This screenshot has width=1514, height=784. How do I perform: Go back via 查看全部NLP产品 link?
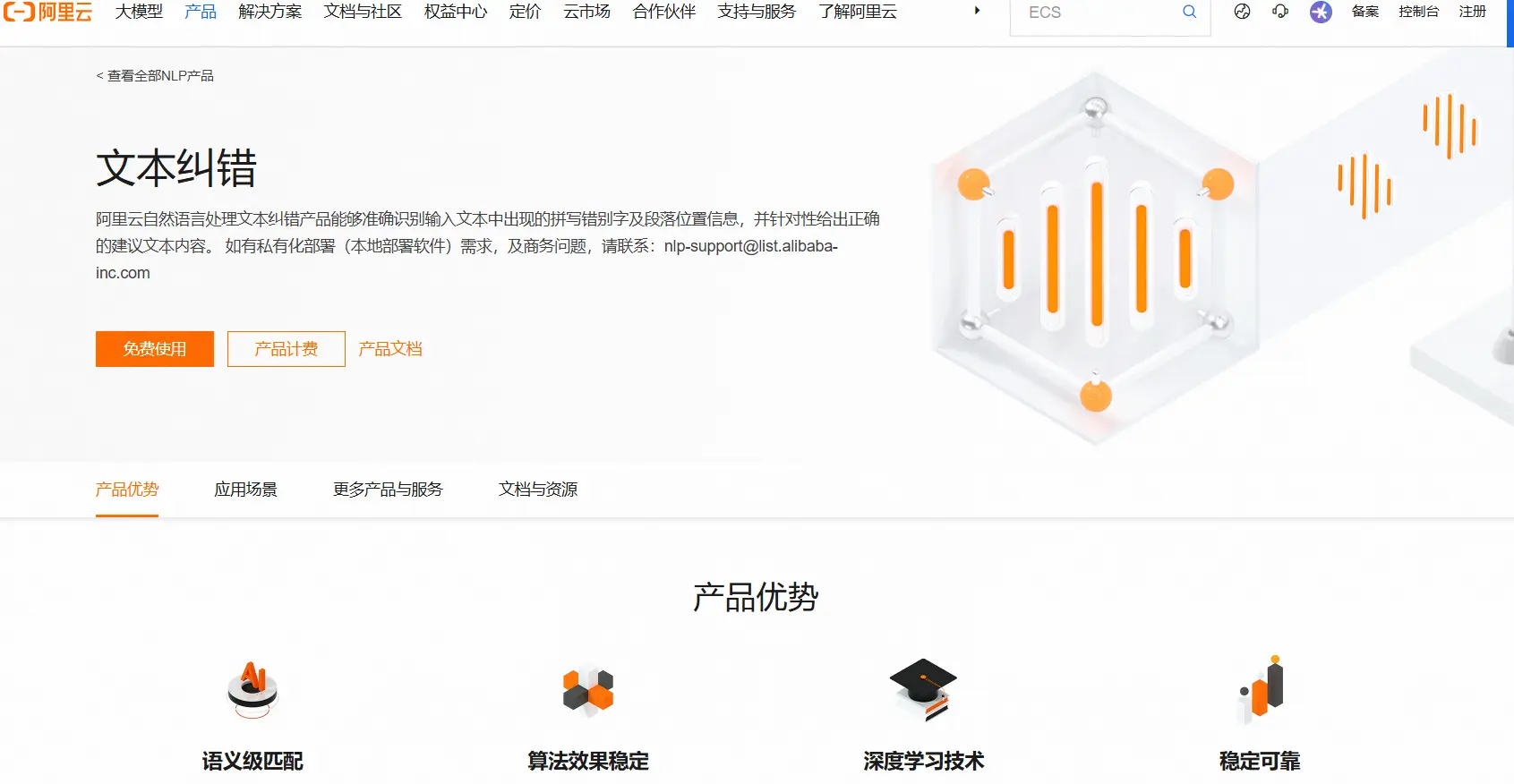click(155, 76)
